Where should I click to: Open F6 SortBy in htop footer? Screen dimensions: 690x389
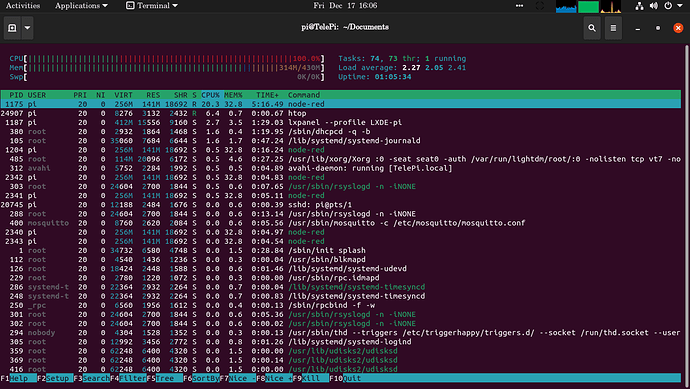coord(201,378)
